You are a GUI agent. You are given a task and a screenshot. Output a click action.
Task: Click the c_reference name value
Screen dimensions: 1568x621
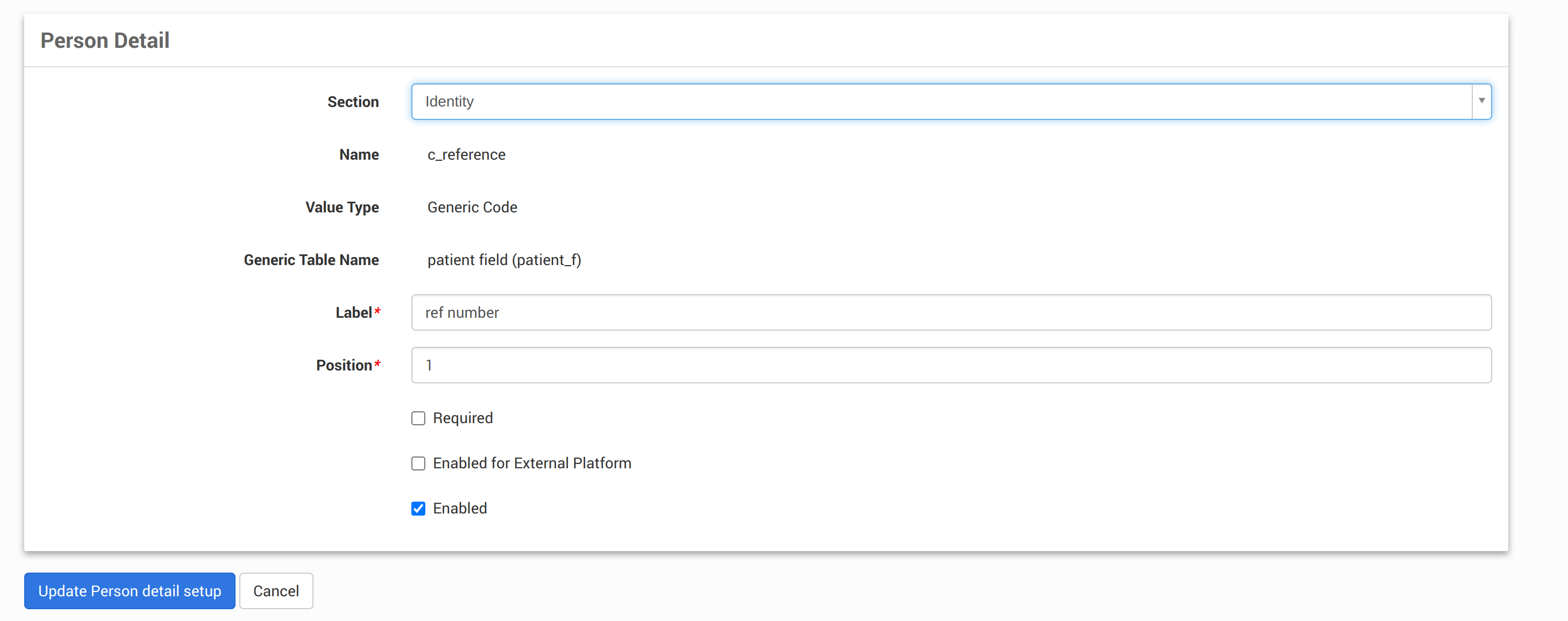point(466,155)
